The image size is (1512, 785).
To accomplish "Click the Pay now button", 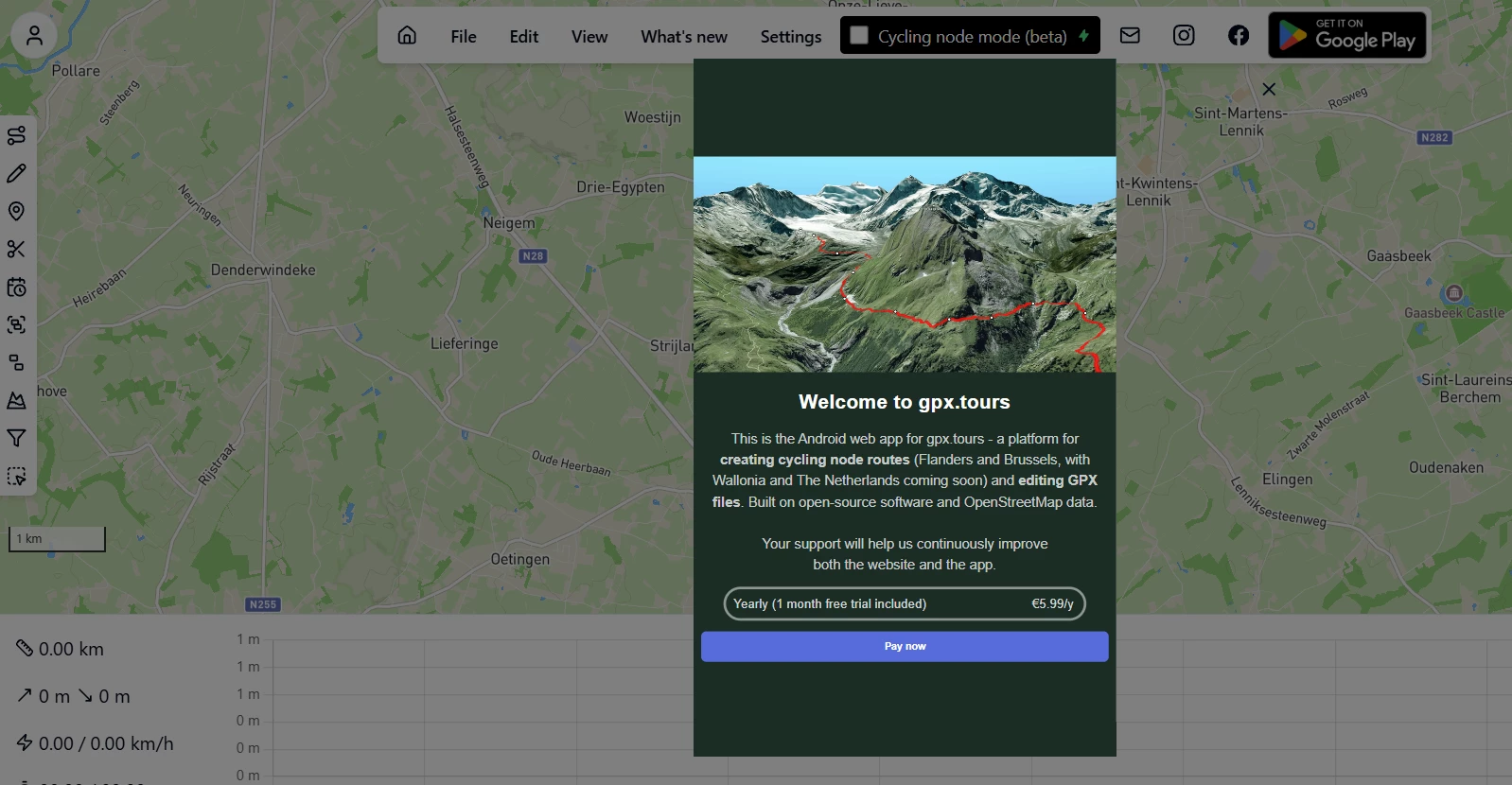I will 905,647.
